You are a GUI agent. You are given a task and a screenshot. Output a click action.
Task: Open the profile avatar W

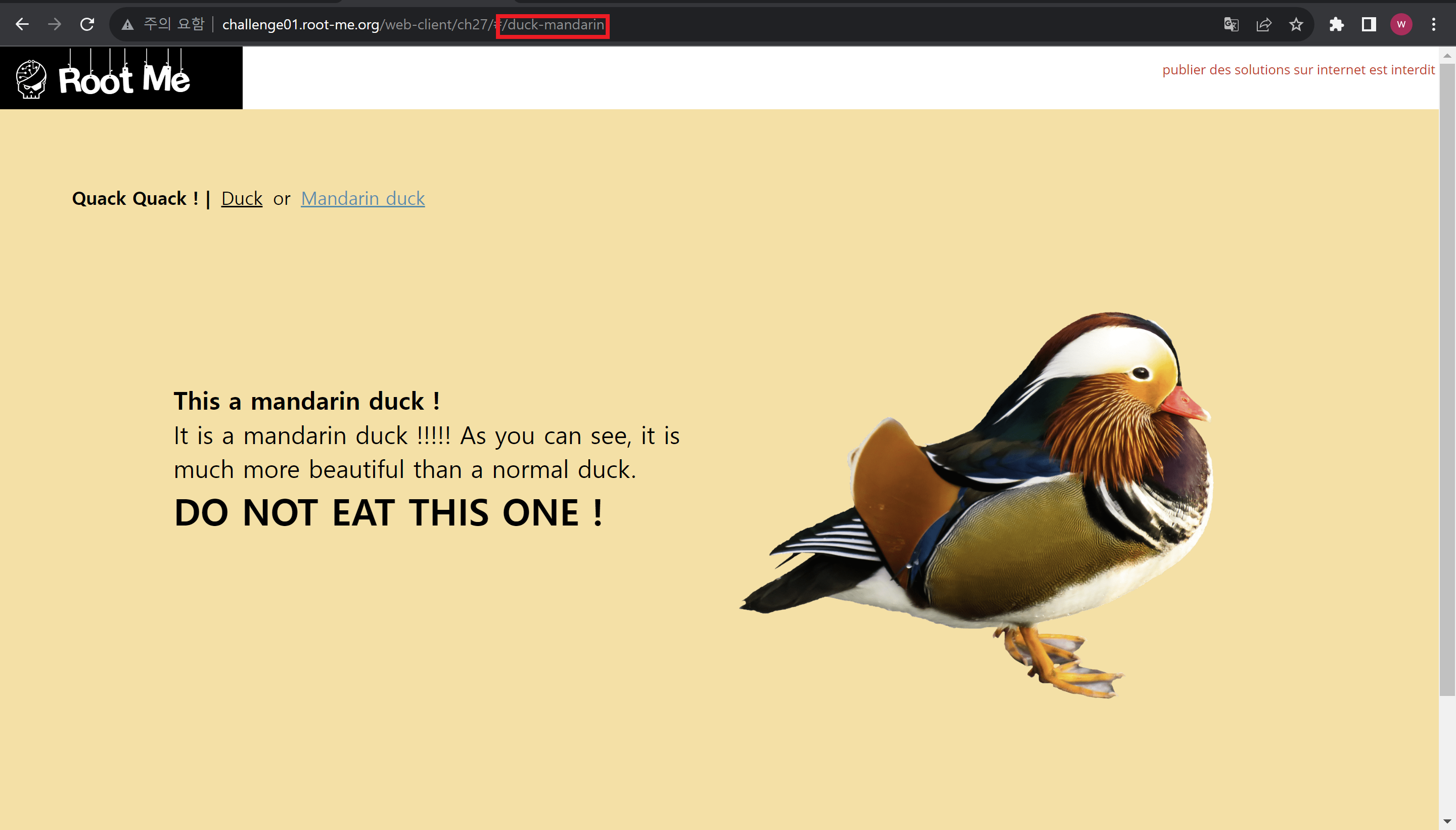[1401, 24]
